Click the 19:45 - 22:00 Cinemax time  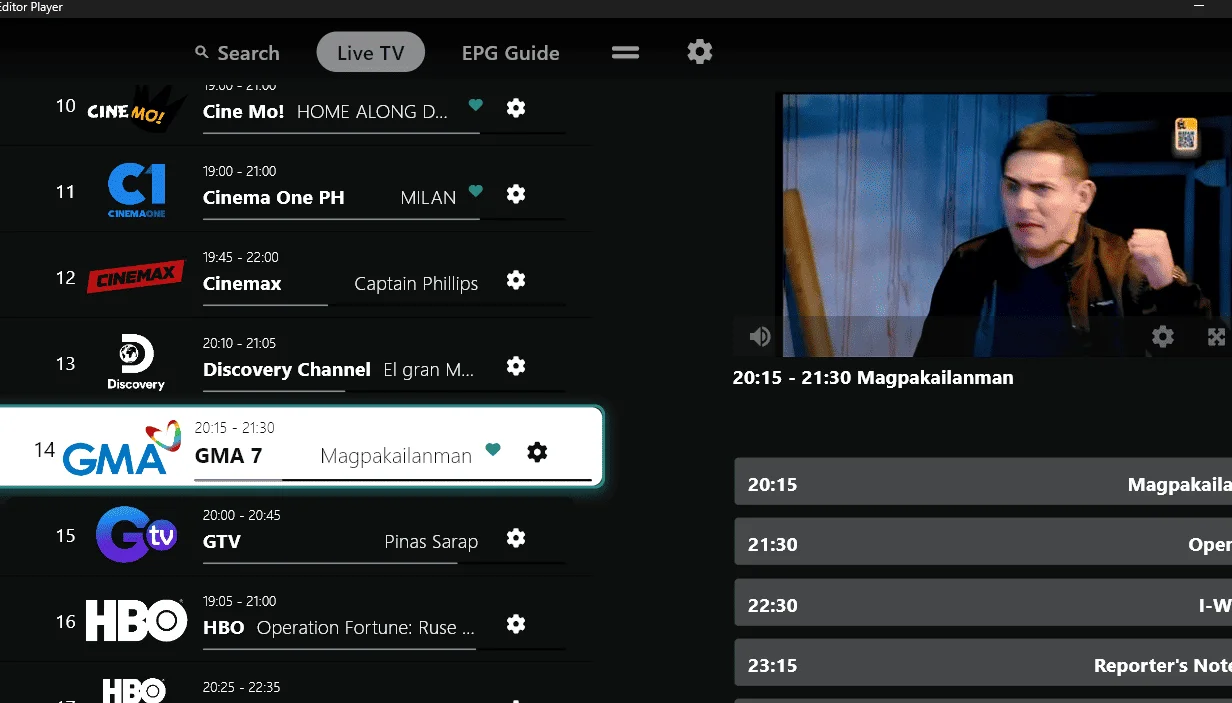(241, 257)
